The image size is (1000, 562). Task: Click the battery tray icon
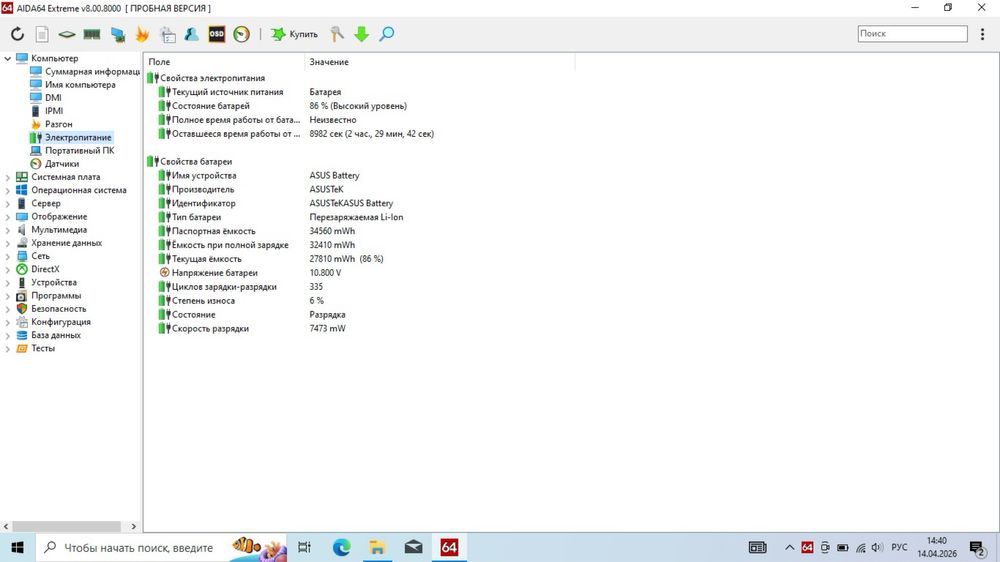842,547
